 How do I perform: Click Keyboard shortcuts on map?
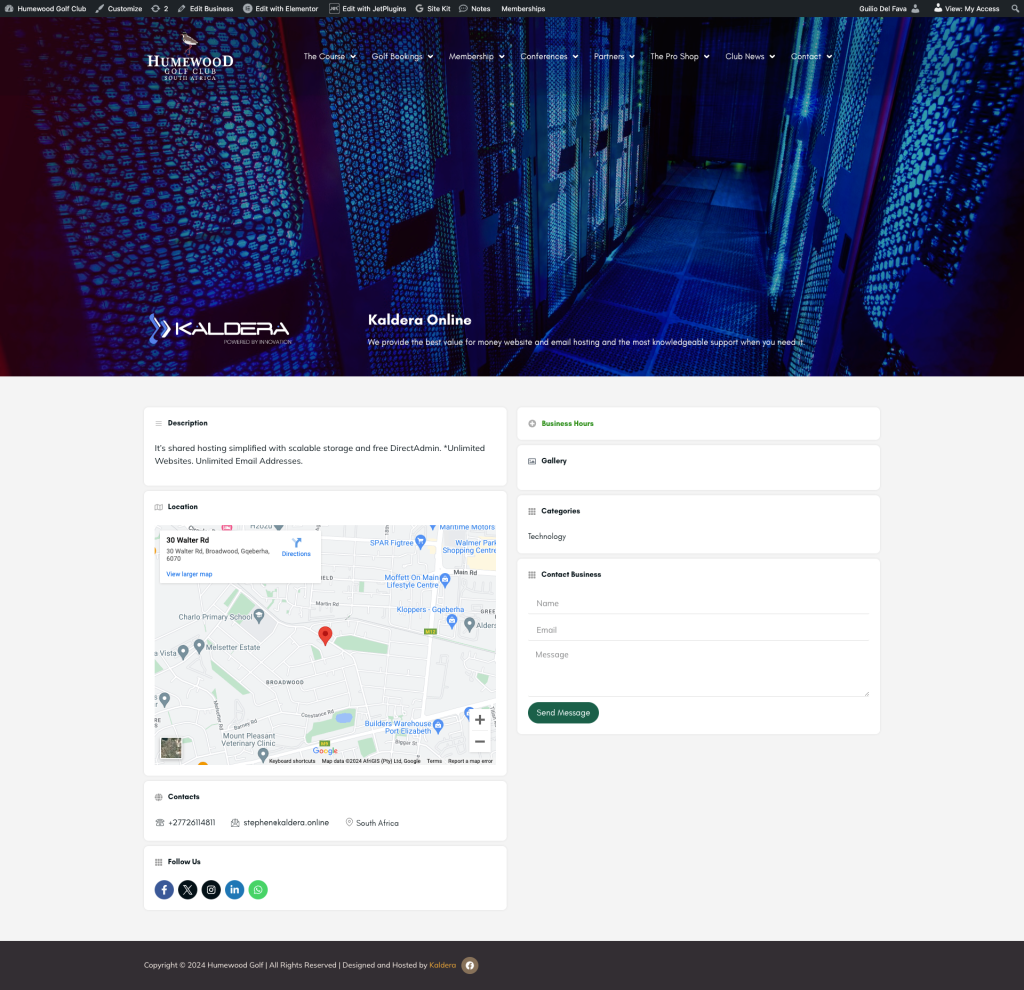pos(292,761)
